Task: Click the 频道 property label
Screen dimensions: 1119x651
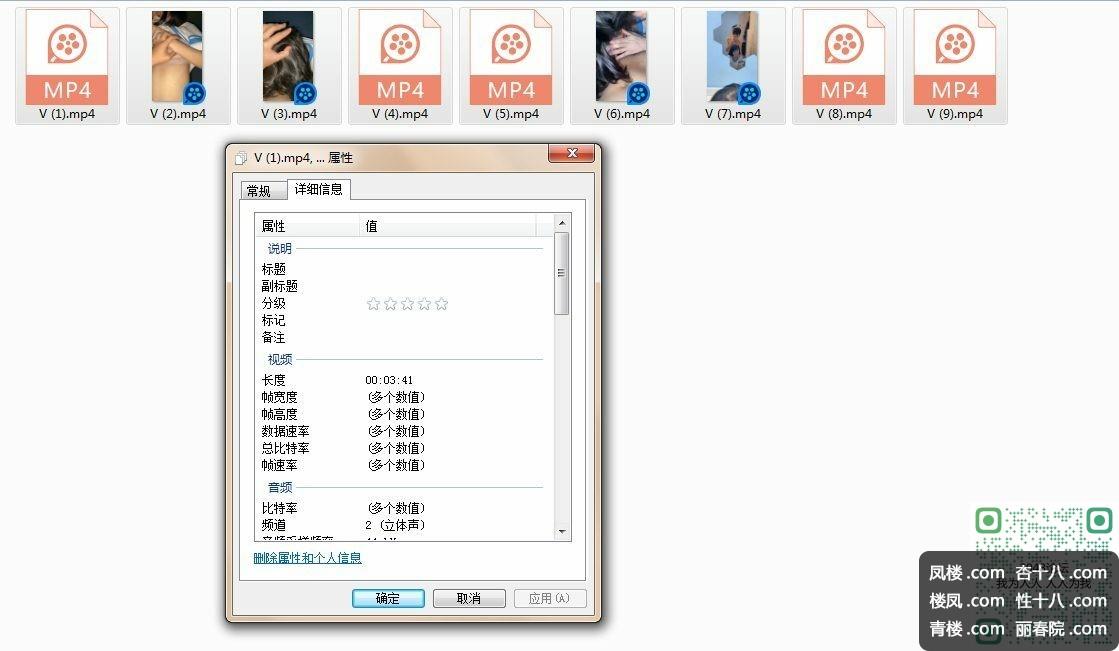Action: pos(273,526)
